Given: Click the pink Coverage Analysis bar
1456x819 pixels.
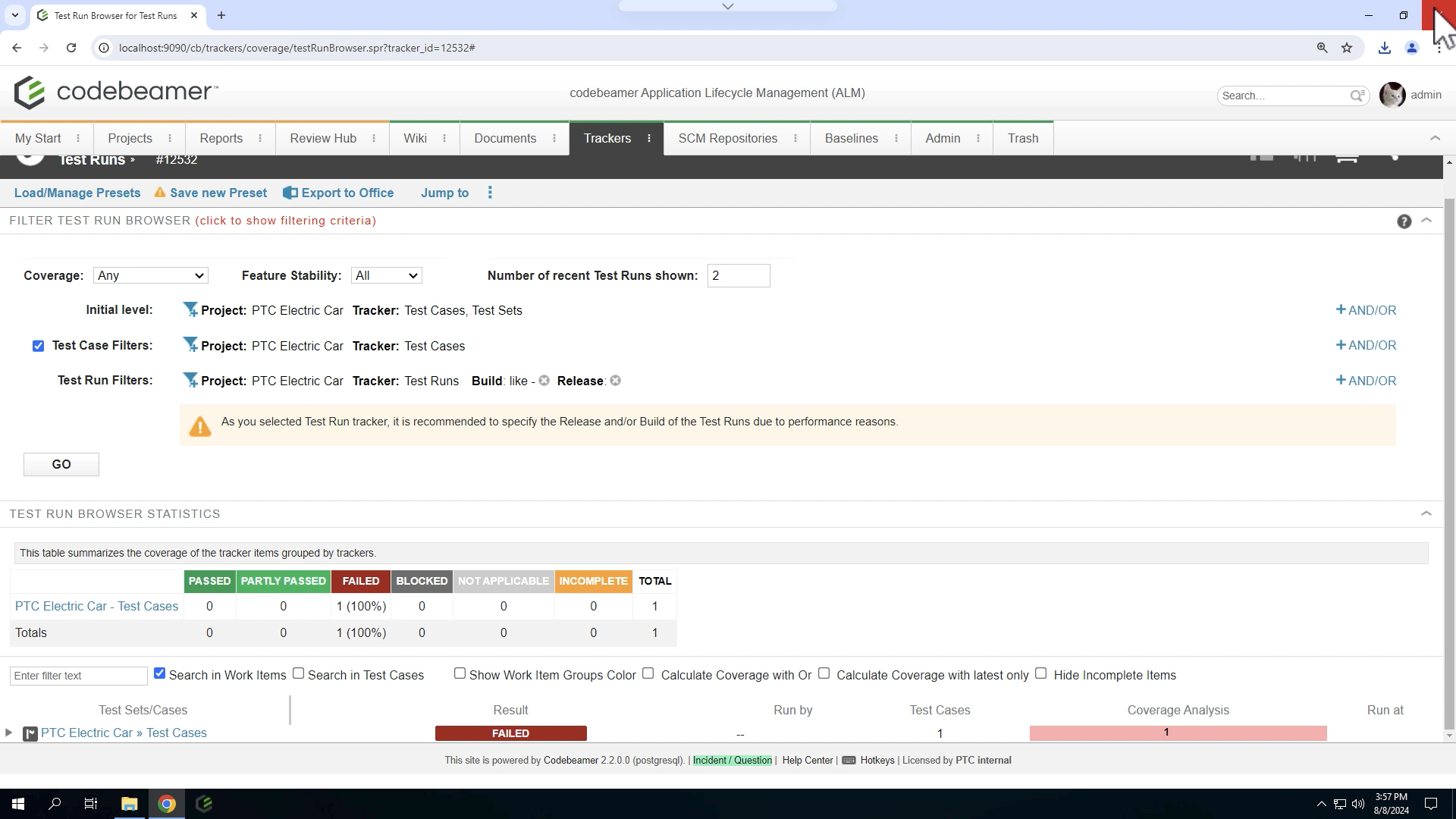Looking at the screenshot, I should tap(1178, 733).
